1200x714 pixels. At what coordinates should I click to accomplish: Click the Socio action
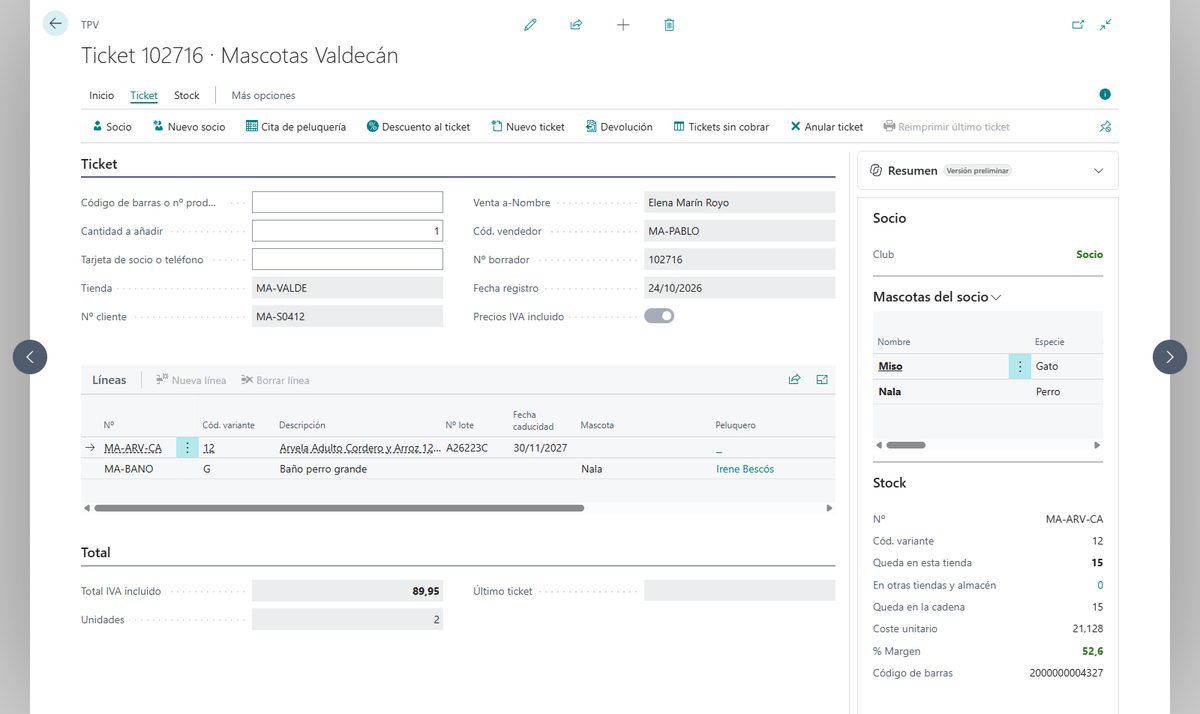pyautogui.click(x=112, y=127)
